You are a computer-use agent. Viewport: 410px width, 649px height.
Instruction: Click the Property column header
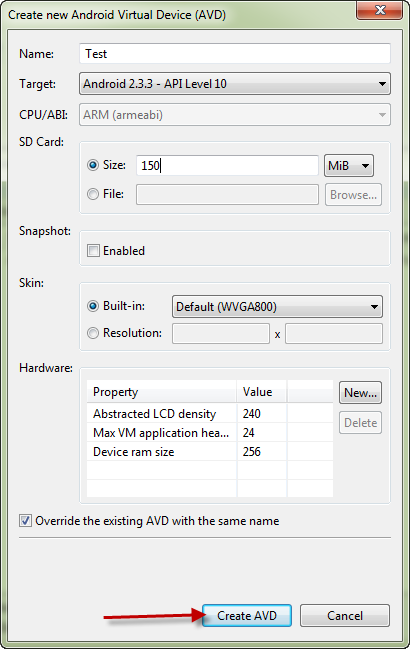[162, 392]
